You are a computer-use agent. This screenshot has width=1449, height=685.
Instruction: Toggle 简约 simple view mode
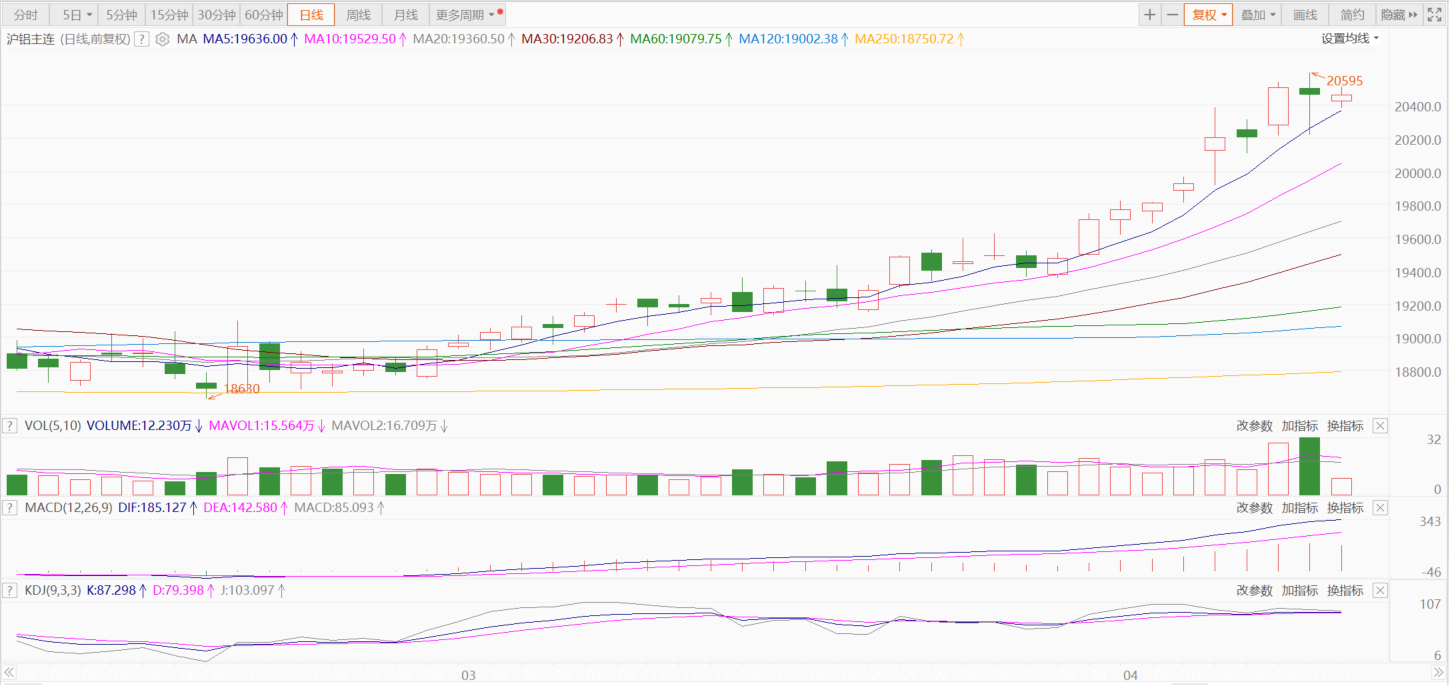click(1352, 15)
